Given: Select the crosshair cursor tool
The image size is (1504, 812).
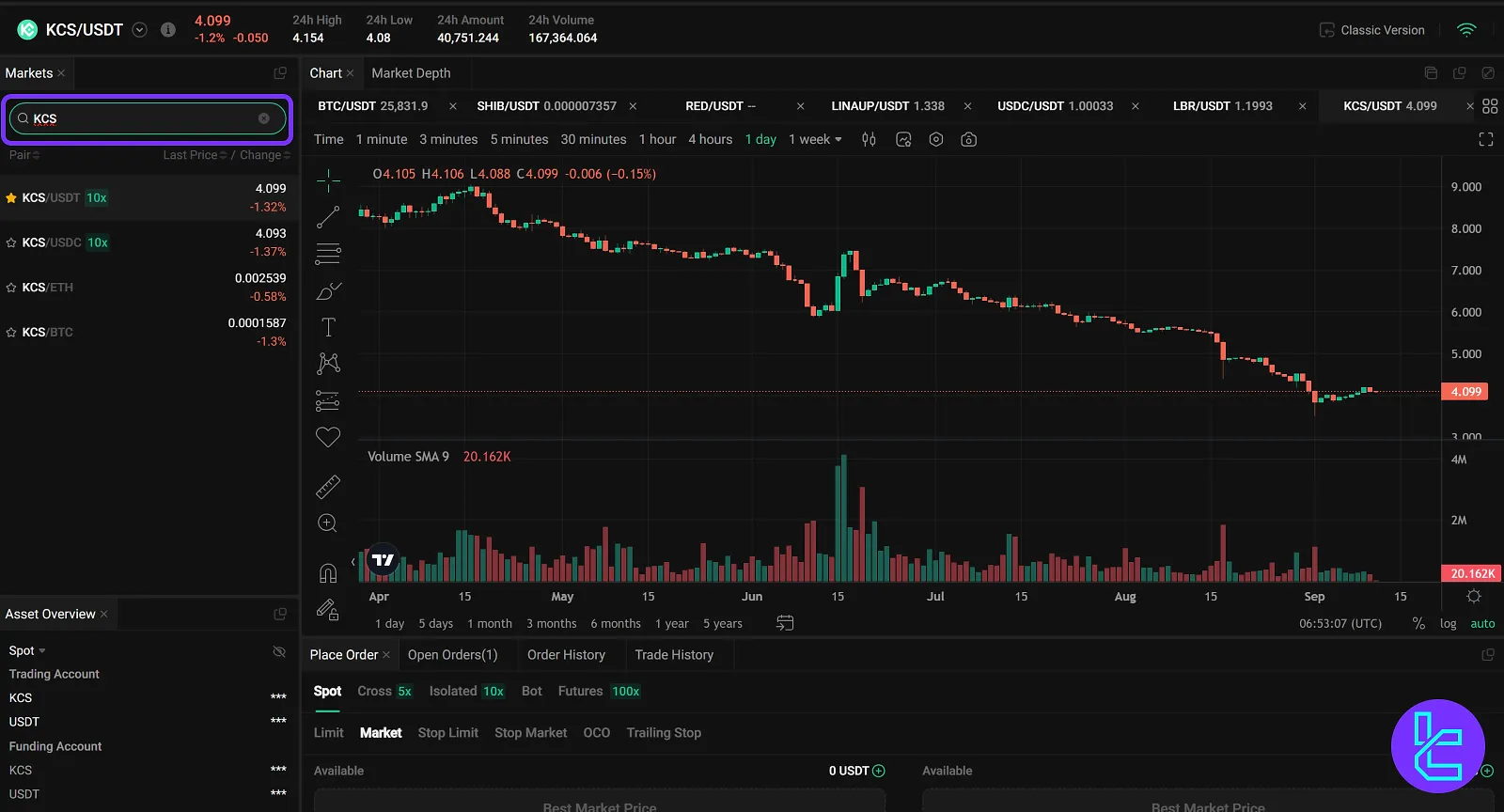Looking at the screenshot, I should [x=328, y=180].
